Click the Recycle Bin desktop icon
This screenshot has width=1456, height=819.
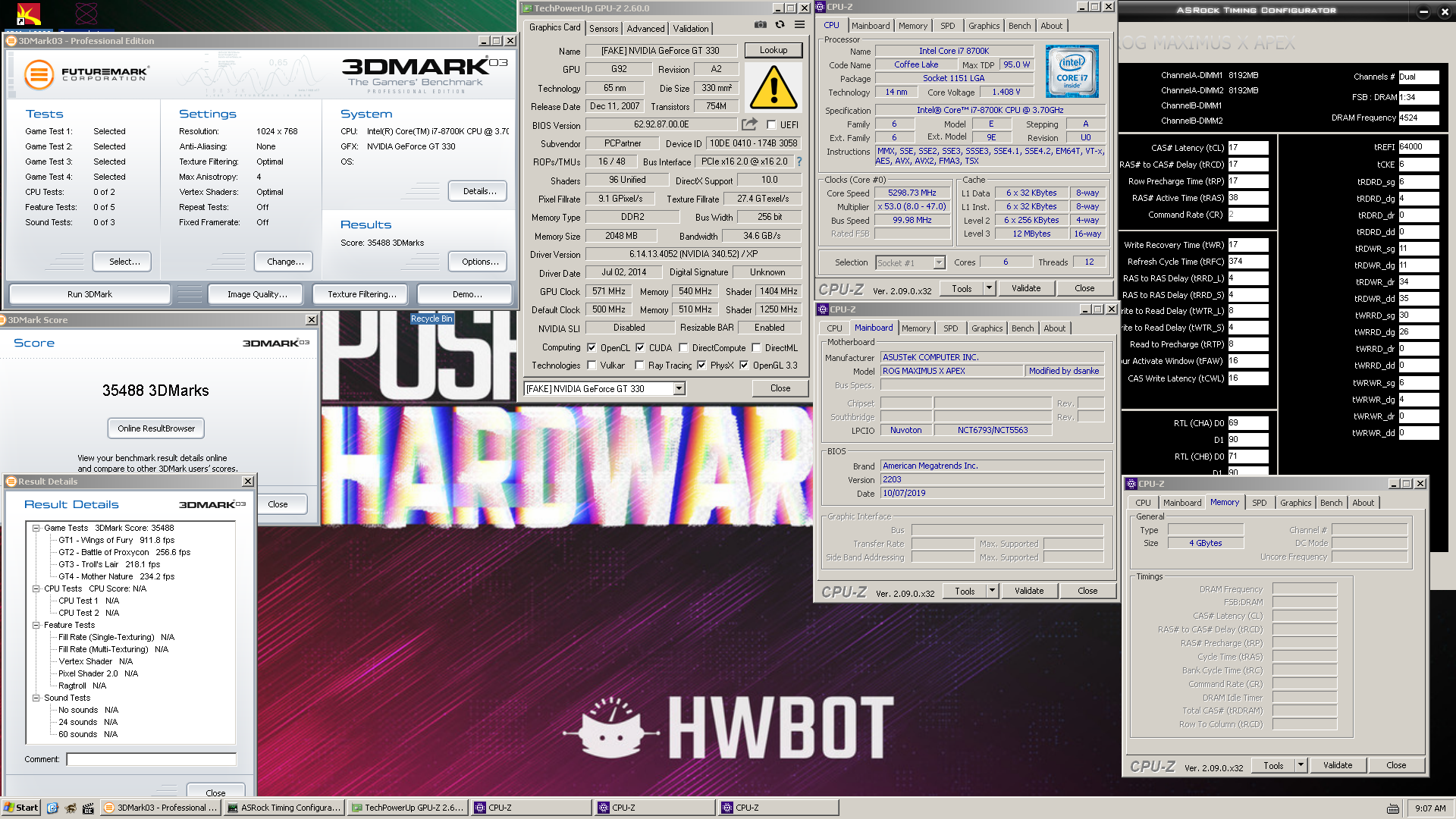click(x=431, y=318)
